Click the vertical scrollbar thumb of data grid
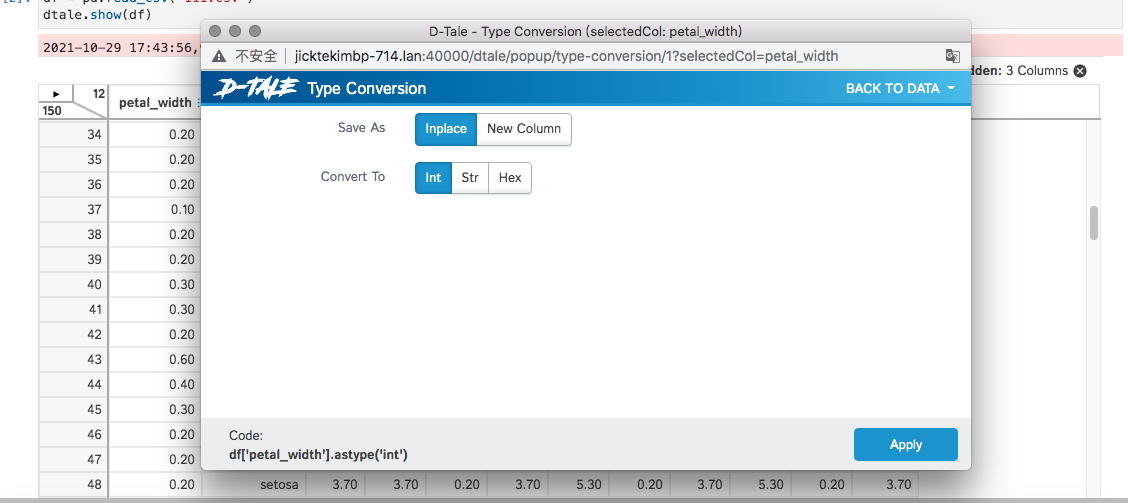Image resolution: width=1128 pixels, height=503 pixels. click(1094, 223)
